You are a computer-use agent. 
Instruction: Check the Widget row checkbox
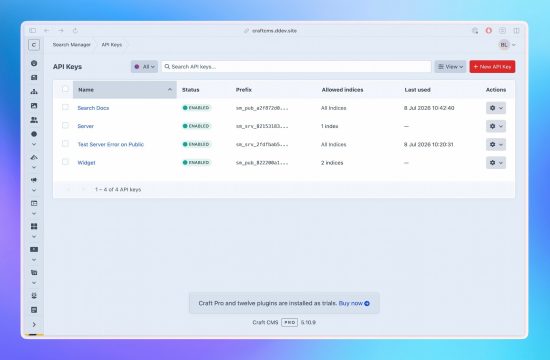coord(65,162)
